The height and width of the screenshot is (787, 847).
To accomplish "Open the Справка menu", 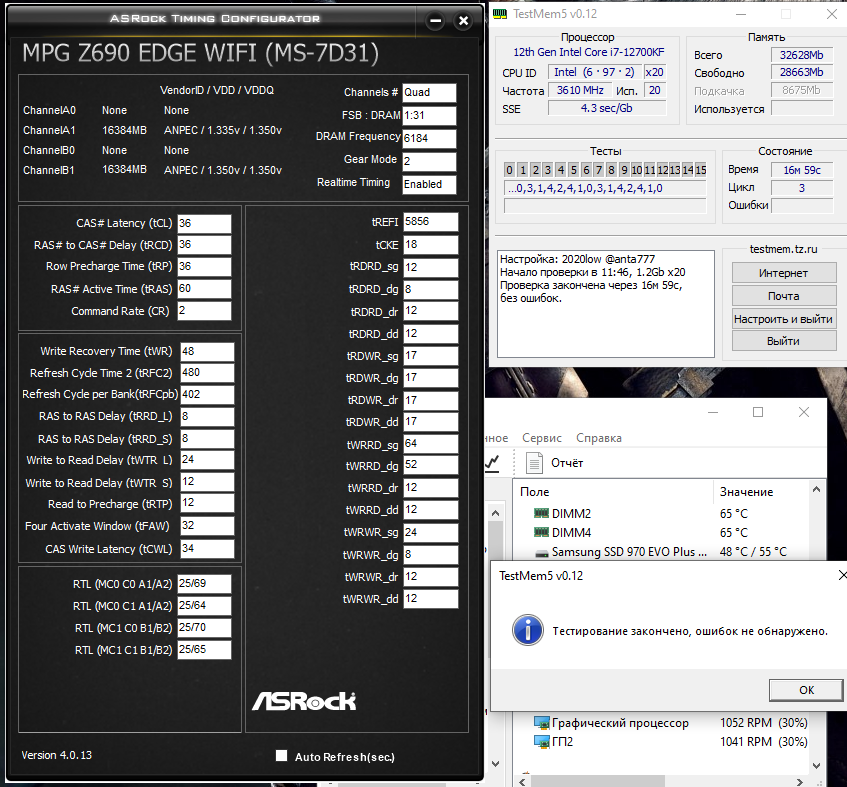I will pyautogui.click(x=599, y=438).
